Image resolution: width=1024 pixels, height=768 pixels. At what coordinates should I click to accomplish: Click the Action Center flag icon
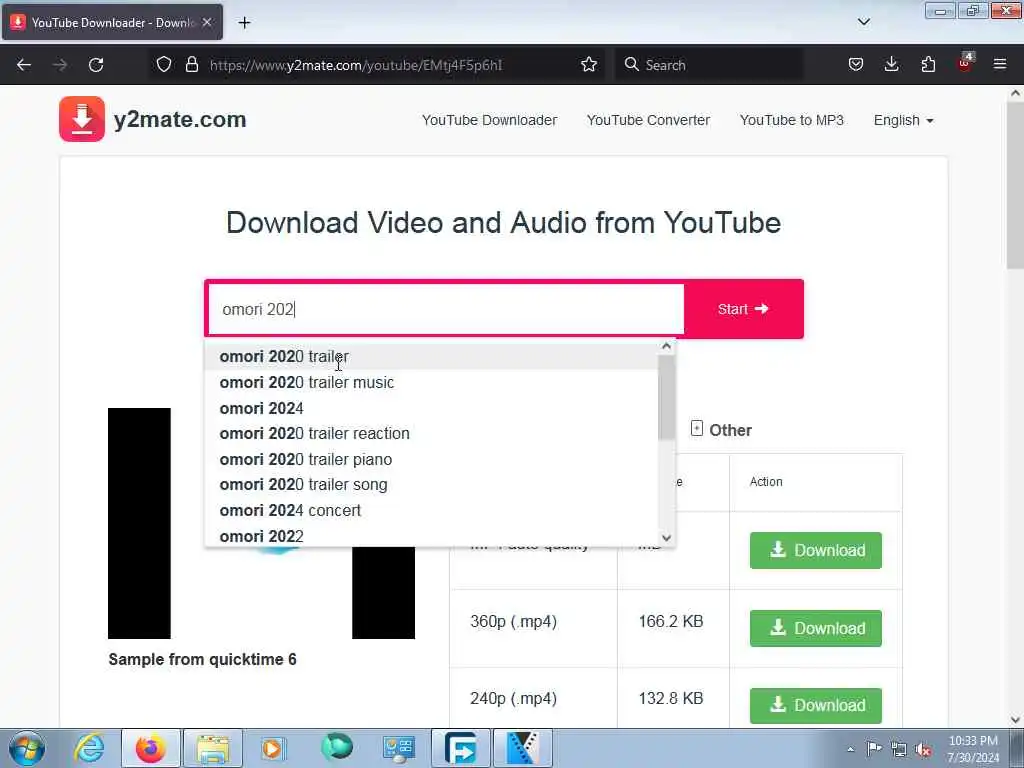coord(874,749)
